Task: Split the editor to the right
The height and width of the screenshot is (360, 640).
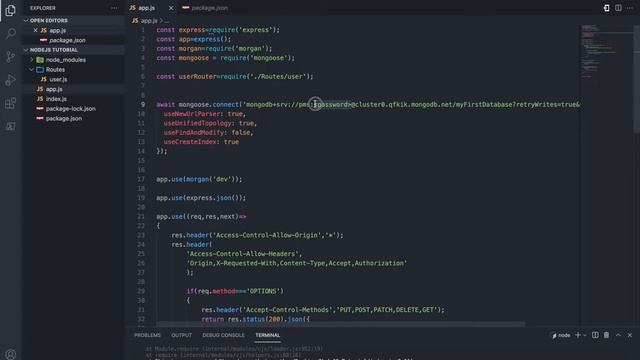Action: point(618,8)
